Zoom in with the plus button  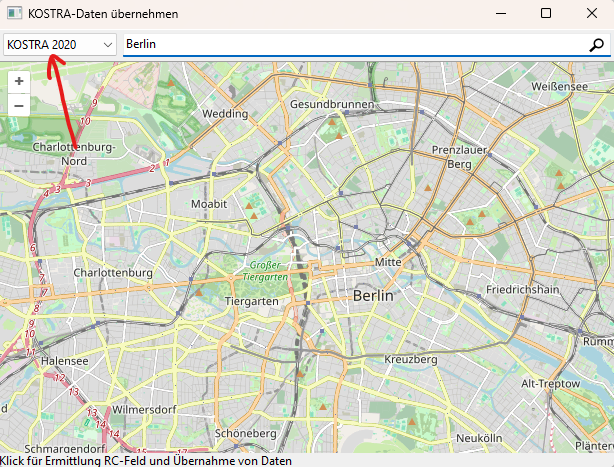point(19,81)
